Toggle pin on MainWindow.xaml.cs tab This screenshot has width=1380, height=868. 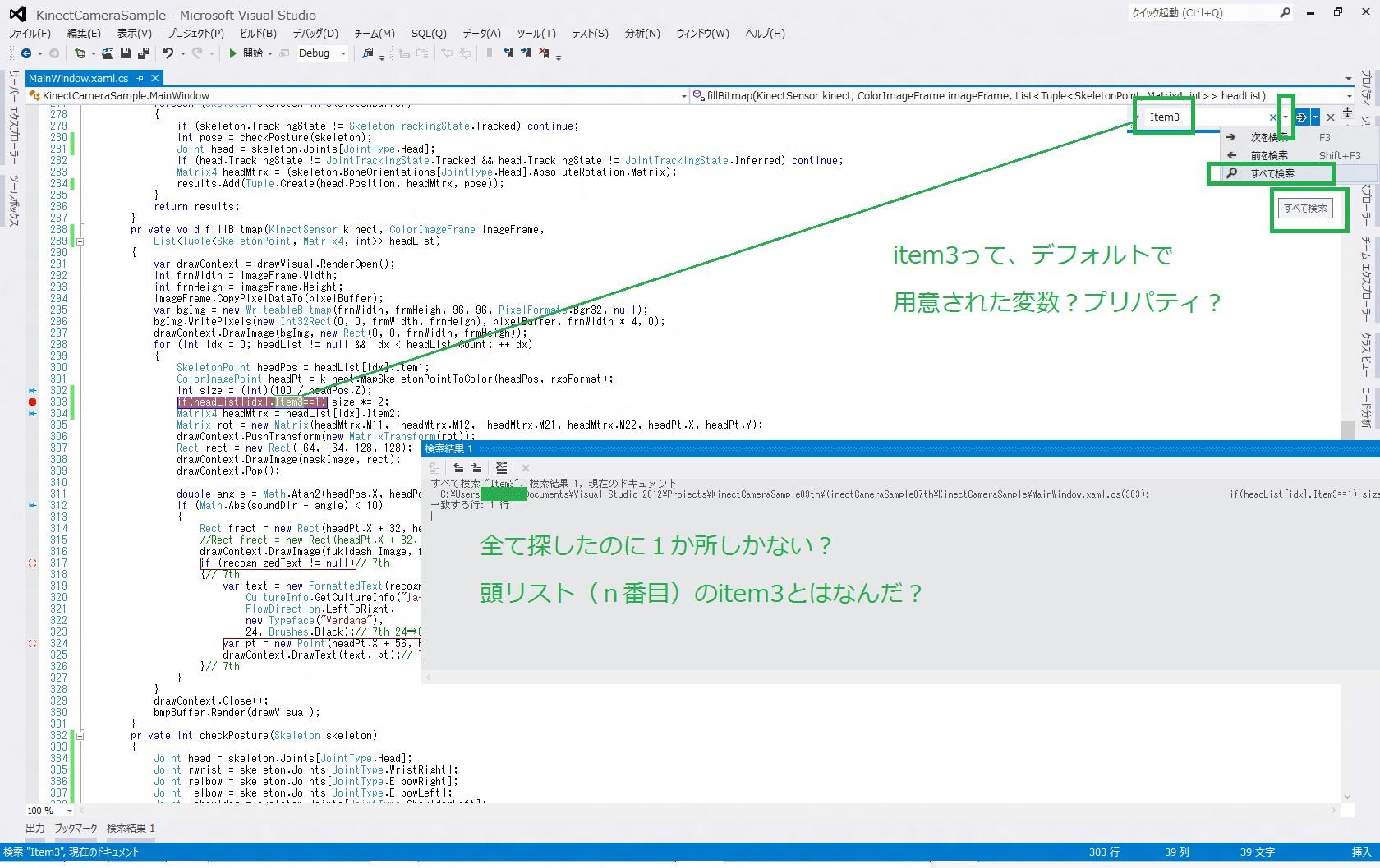(140, 78)
